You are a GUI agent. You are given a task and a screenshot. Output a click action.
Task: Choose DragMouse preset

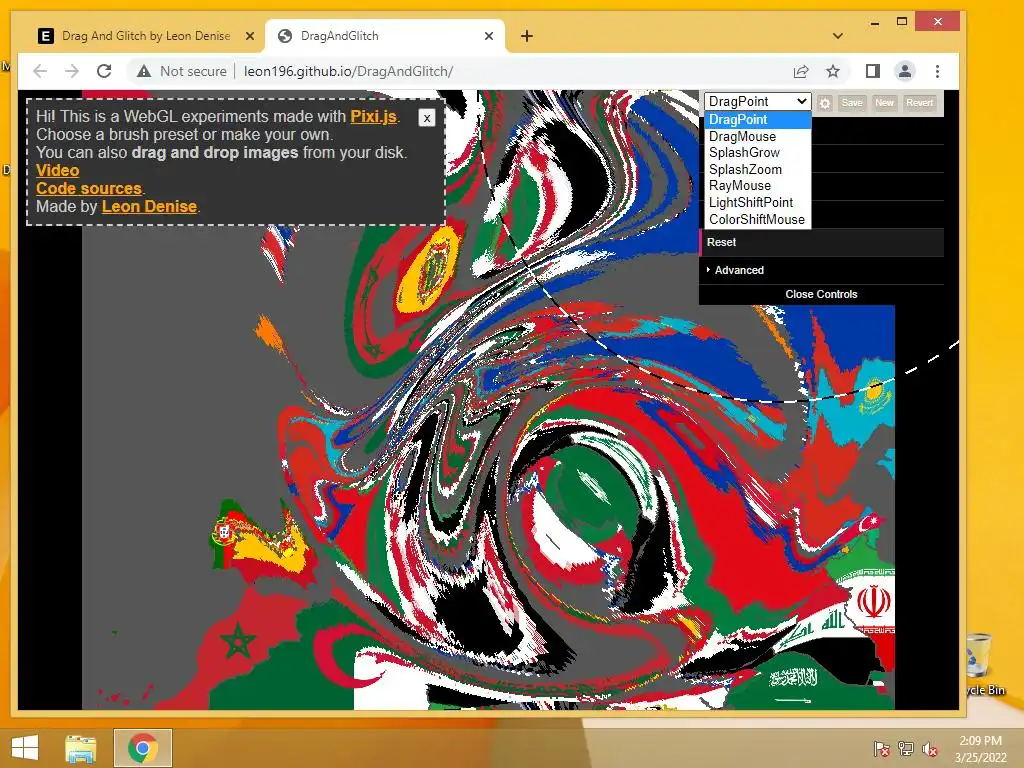click(757, 136)
